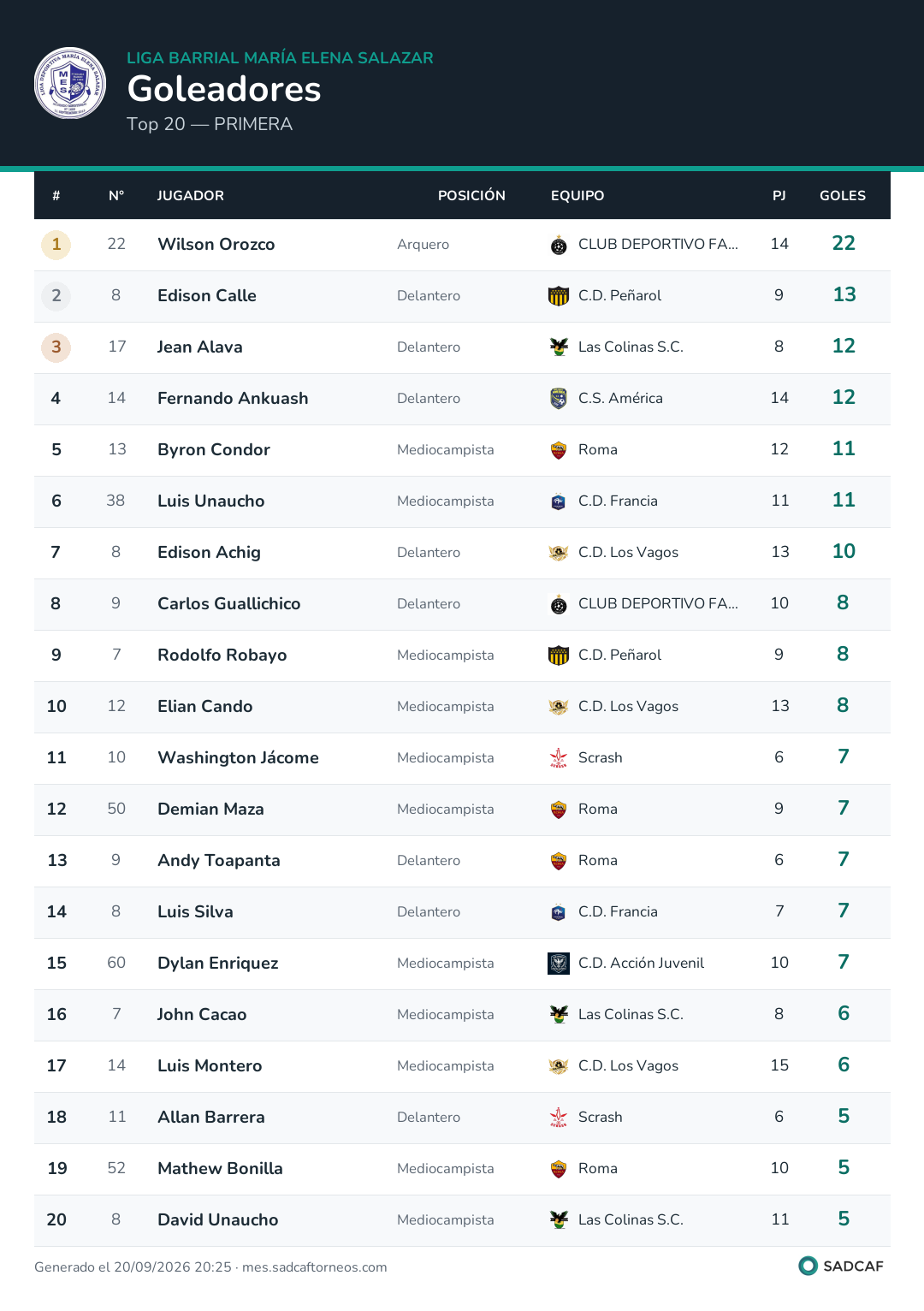Open player Mathew Bonilla
Viewport: 924px width, 1311px height.
(x=220, y=1169)
